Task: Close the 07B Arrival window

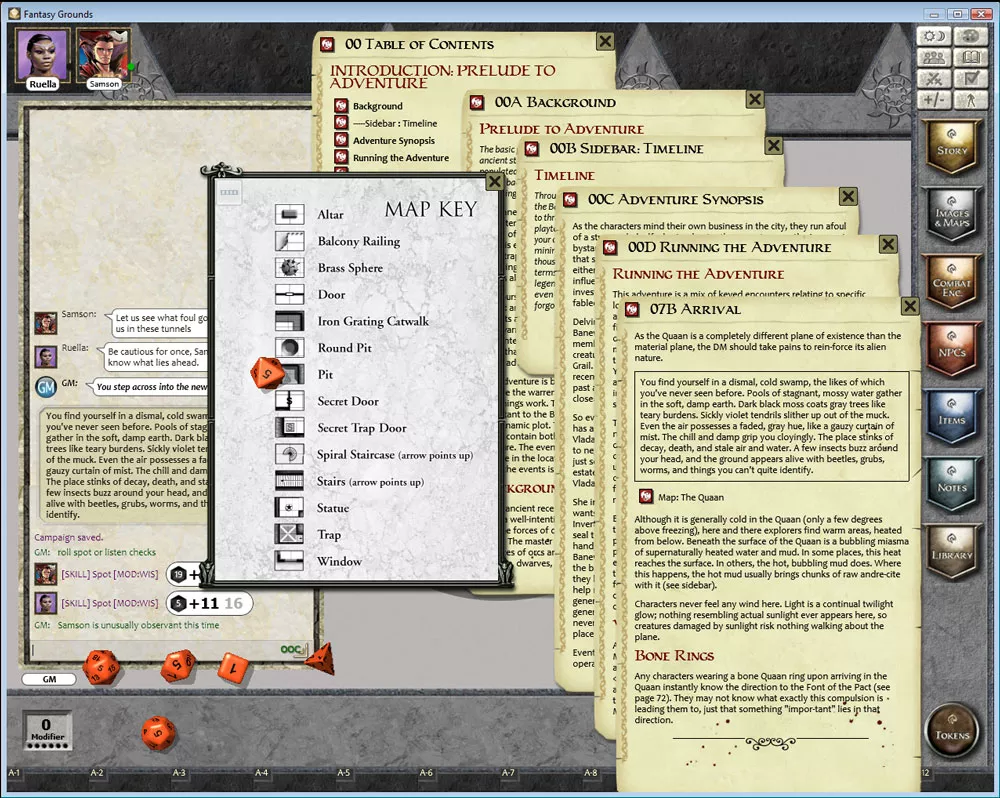Action: [910, 307]
